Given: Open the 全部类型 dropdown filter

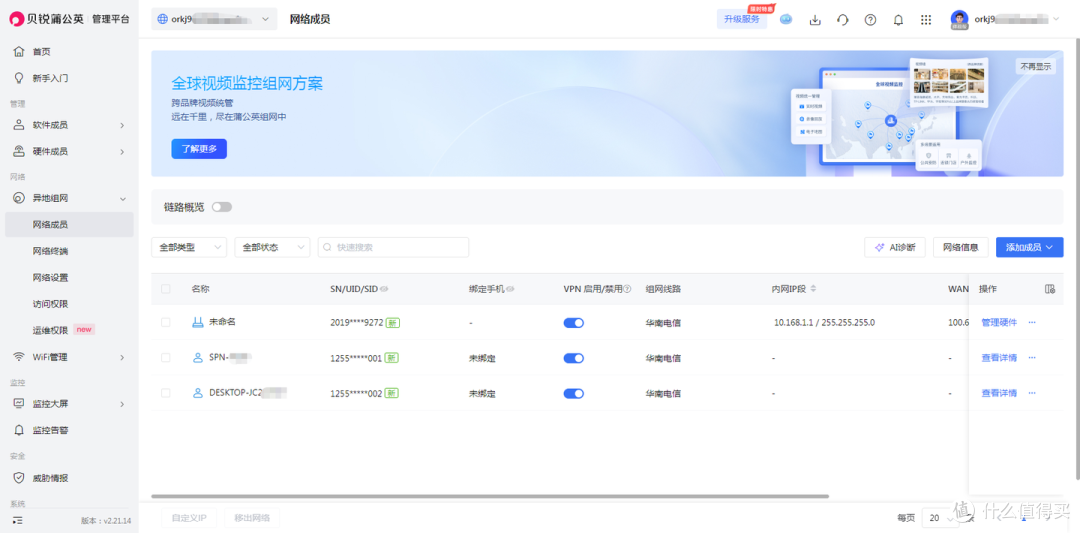Looking at the screenshot, I should [189, 247].
